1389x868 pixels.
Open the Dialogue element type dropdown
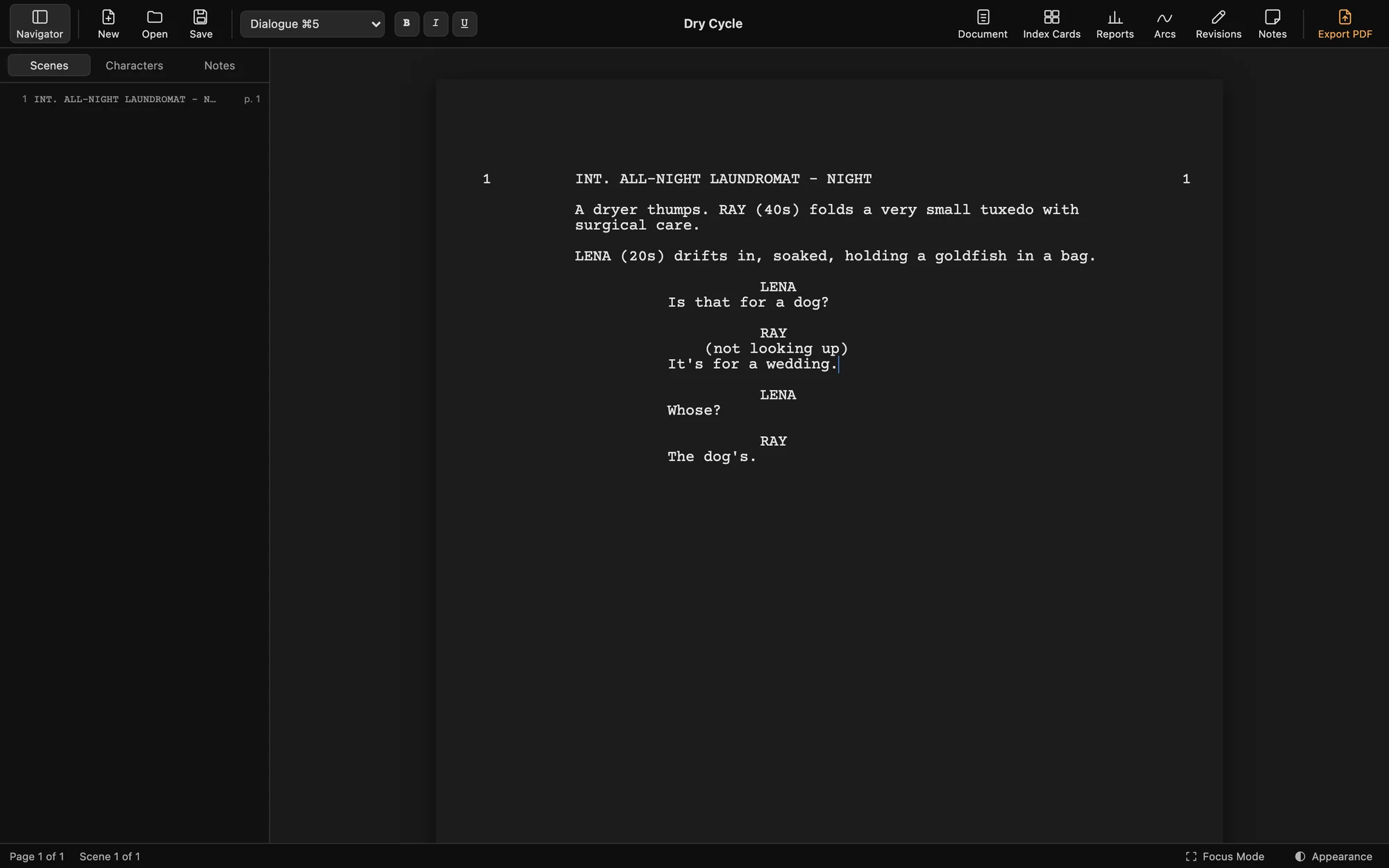[x=313, y=24]
